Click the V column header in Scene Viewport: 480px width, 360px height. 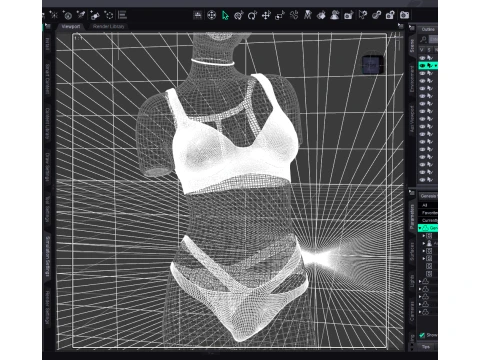tap(422, 50)
